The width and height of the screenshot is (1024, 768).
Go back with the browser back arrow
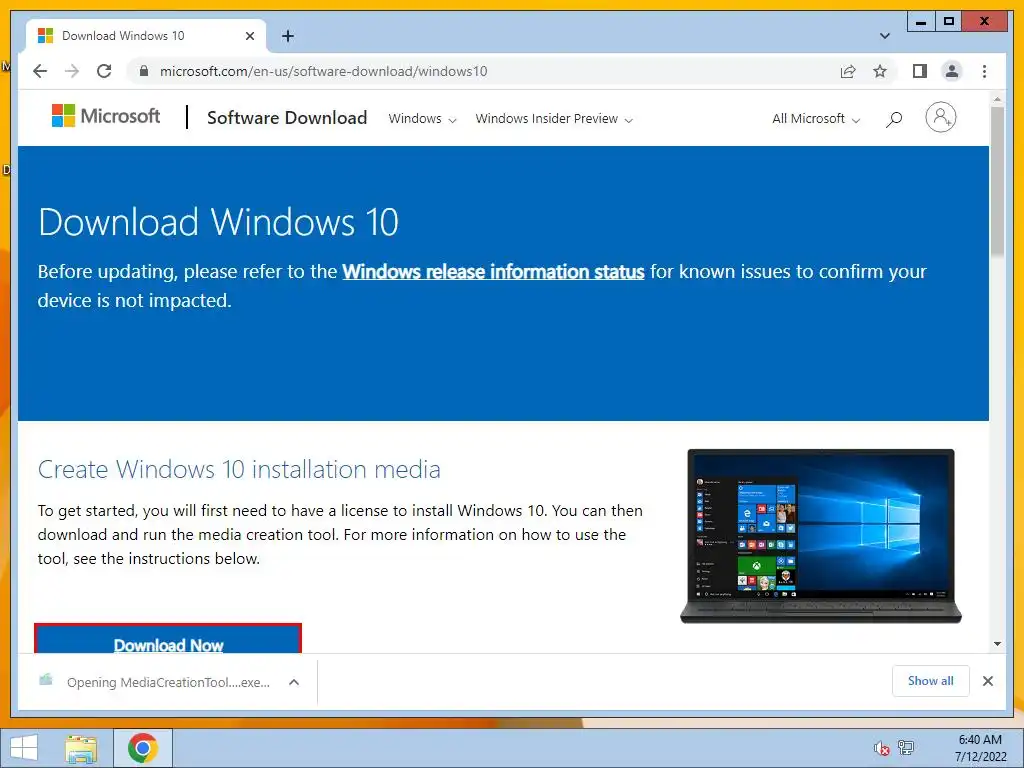[x=40, y=71]
